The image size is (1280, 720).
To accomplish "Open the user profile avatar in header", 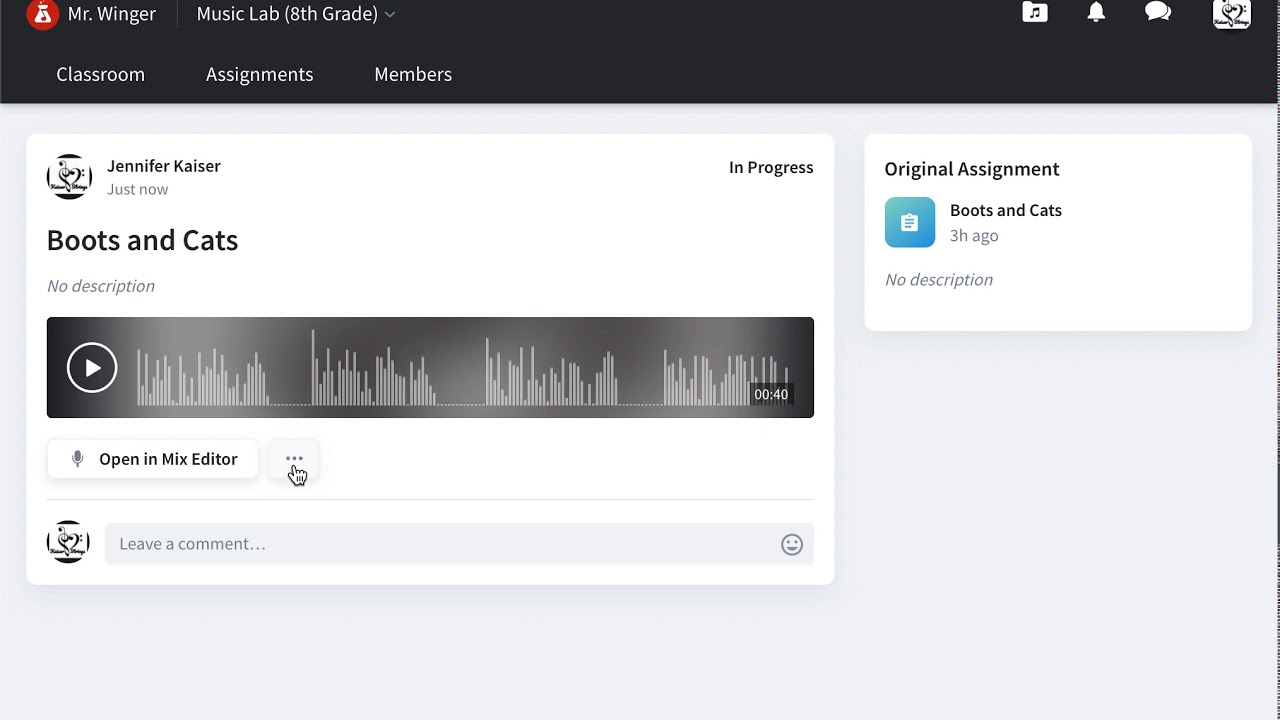I will [1232, 14].
